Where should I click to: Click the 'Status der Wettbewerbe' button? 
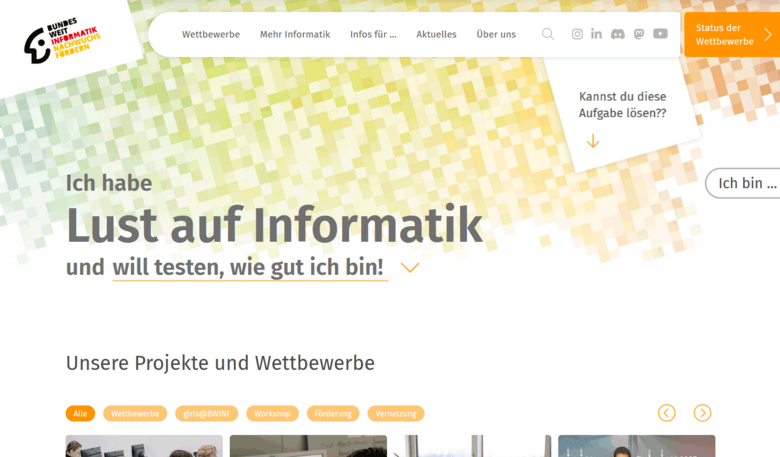point(732,34)
